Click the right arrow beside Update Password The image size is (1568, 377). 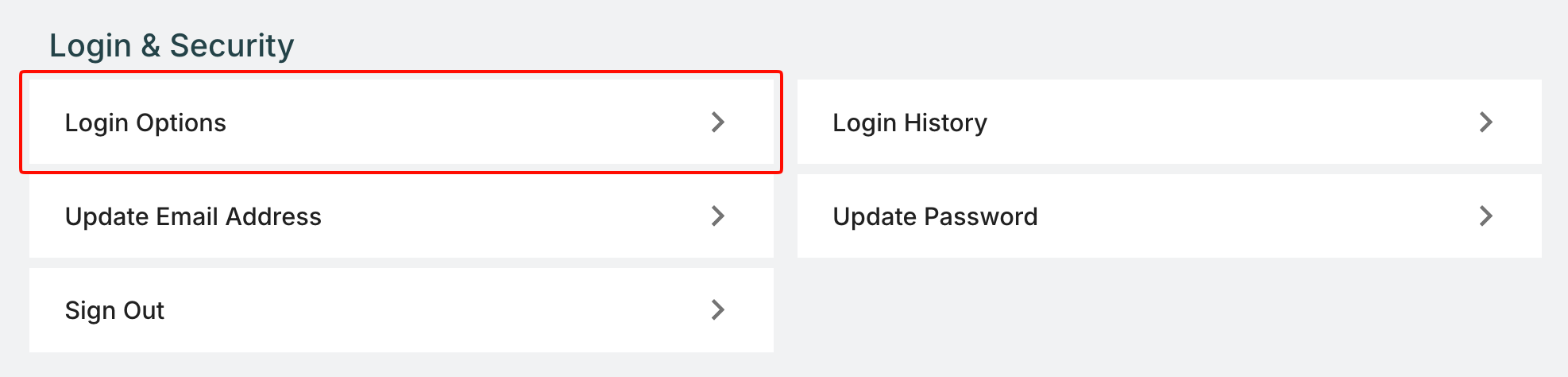pos(1485,216)
